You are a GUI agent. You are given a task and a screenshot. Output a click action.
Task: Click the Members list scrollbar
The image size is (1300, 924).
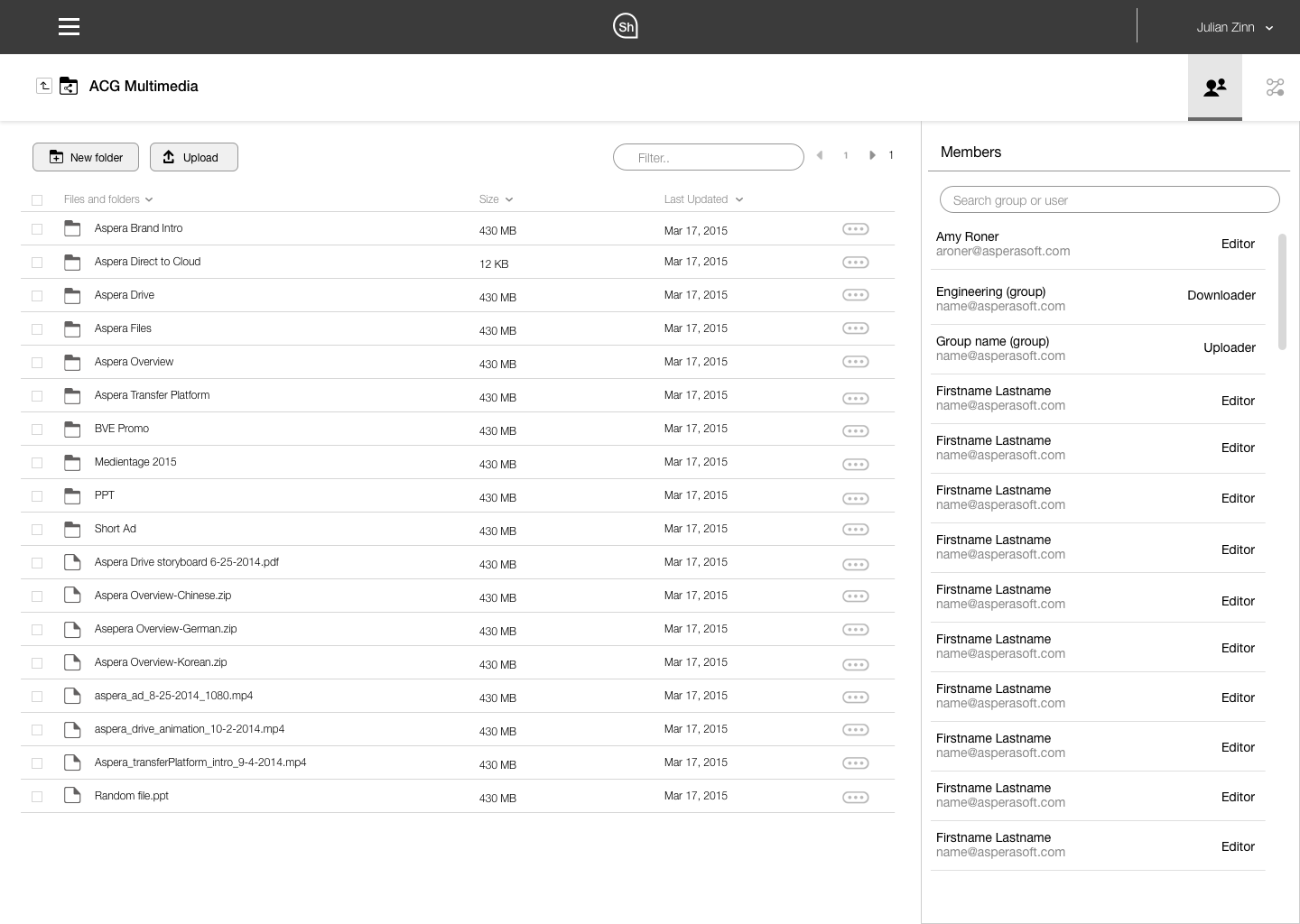click(x=1282, y=291)
